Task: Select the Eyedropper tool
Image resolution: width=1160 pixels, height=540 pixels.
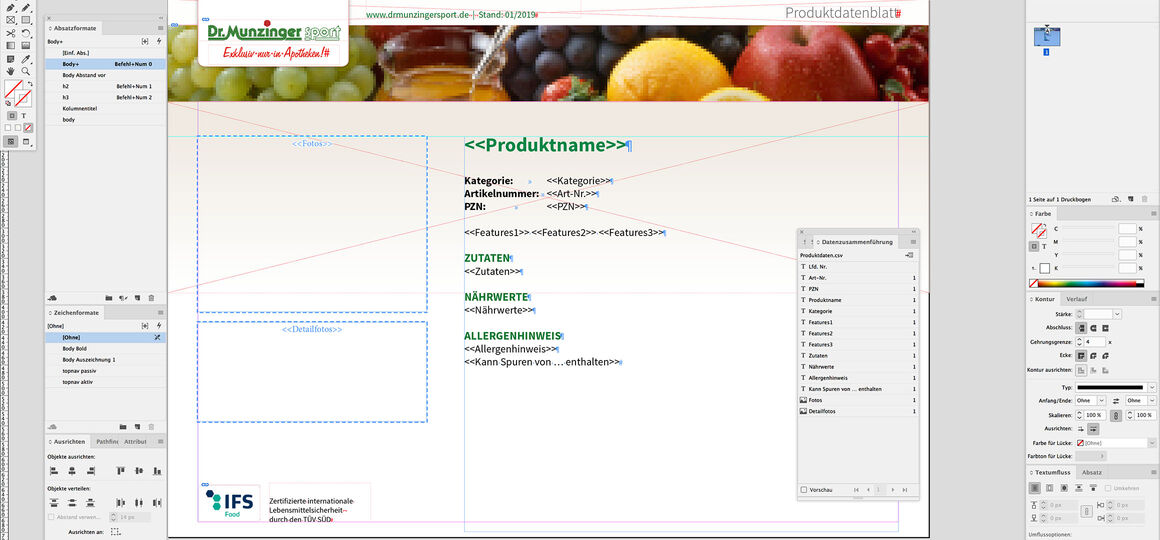Action: pos(27,59)
